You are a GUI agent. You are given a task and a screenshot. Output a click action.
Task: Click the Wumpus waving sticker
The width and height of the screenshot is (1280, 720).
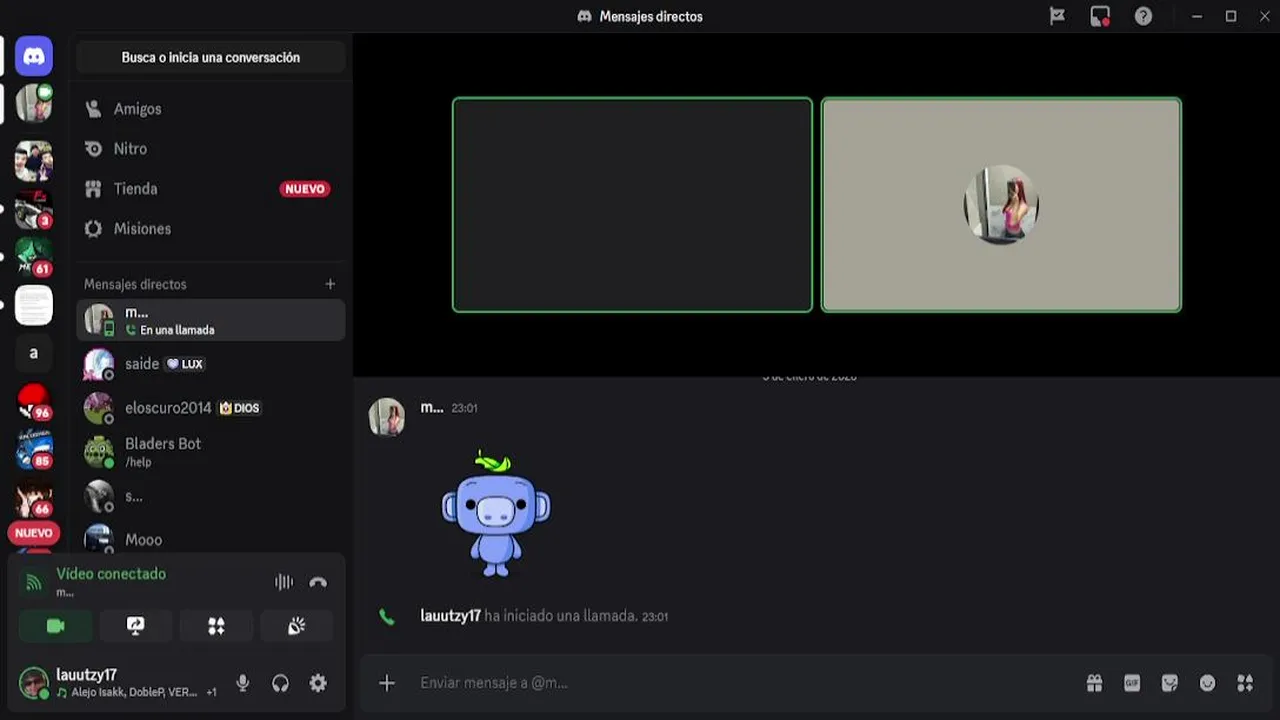click(x=496, y=514)
